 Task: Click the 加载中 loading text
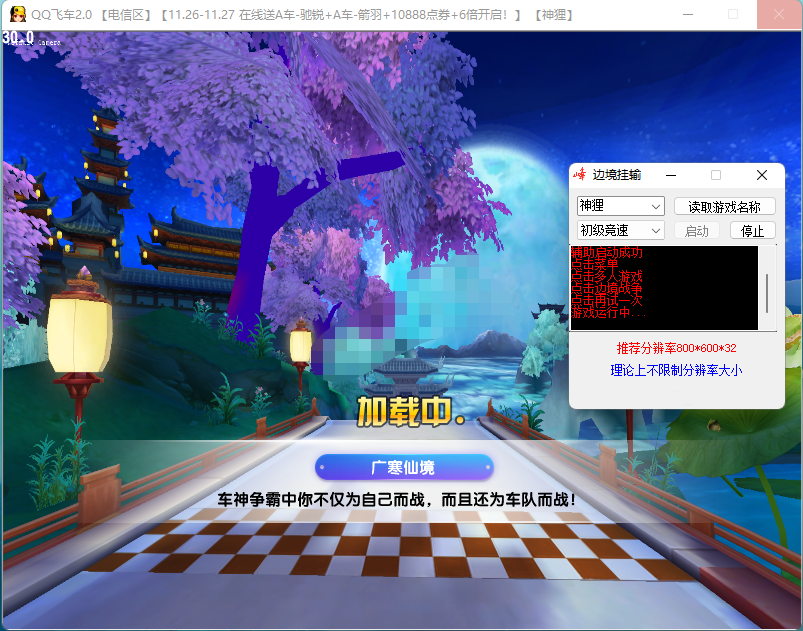(x=410, y=411)
